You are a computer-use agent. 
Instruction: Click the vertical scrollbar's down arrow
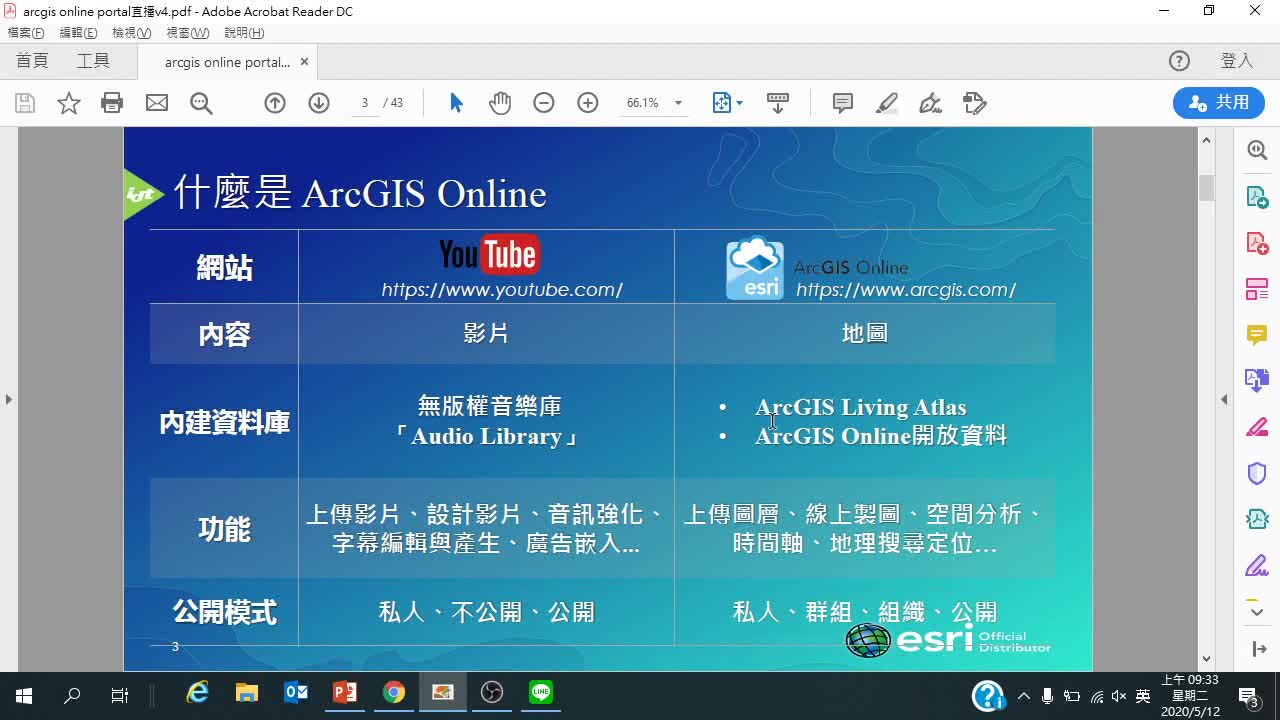[1206, 659]
